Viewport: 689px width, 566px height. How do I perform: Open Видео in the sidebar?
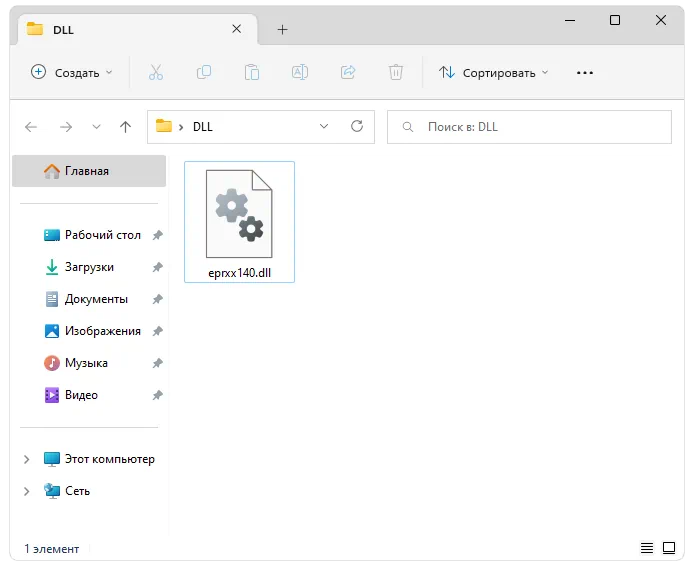(x=71, y=395)
